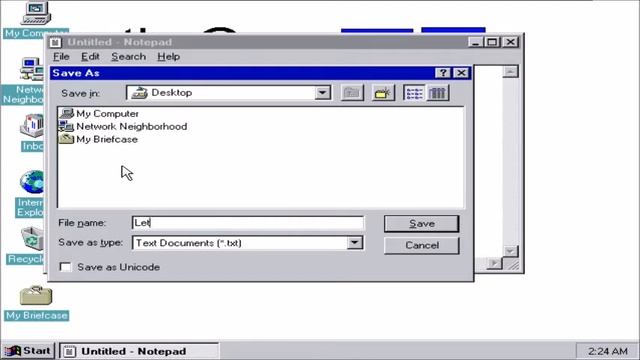Switch to List view icon
This screenshot has height=360, width=640.
point(414,93)
